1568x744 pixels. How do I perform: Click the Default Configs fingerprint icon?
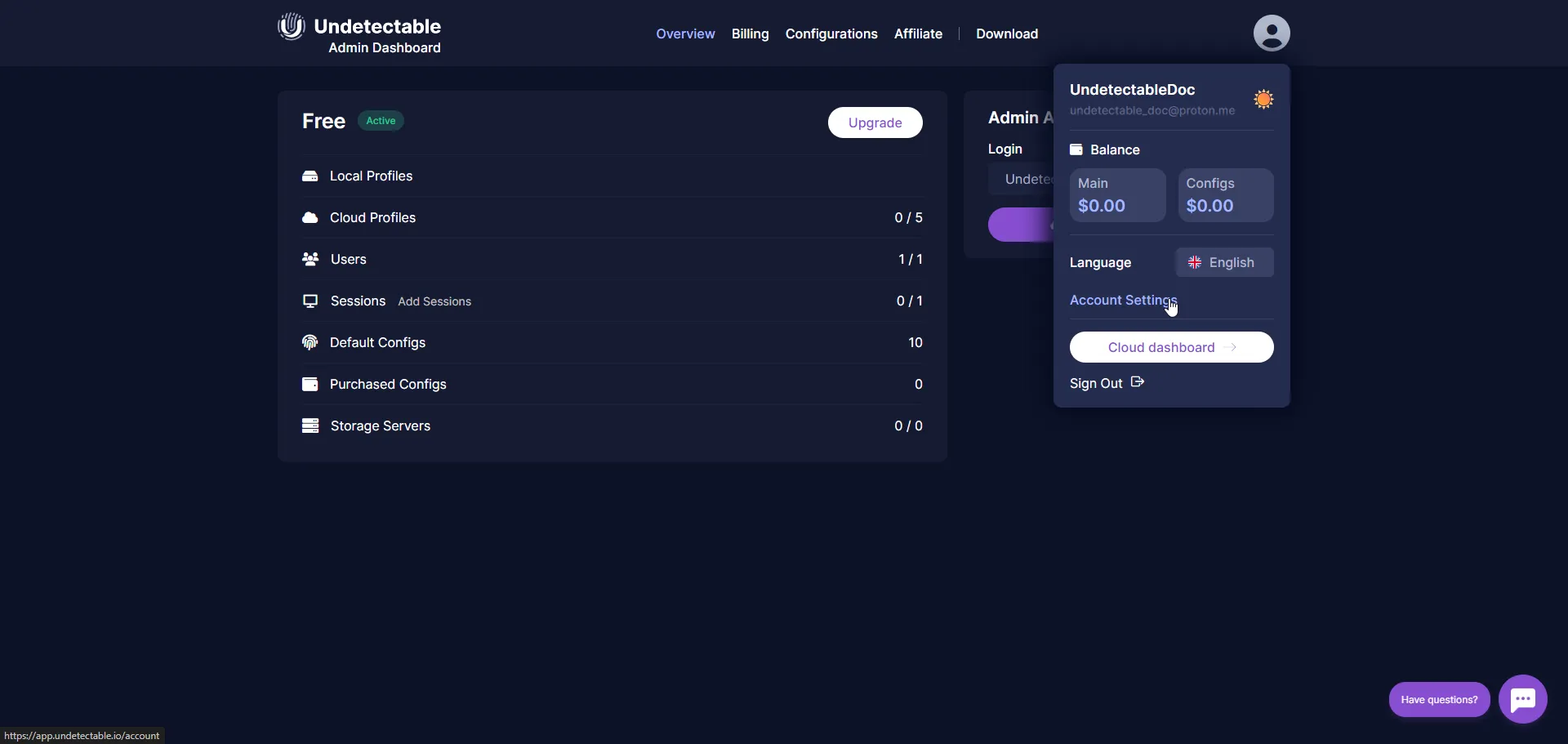click(310, 342)
